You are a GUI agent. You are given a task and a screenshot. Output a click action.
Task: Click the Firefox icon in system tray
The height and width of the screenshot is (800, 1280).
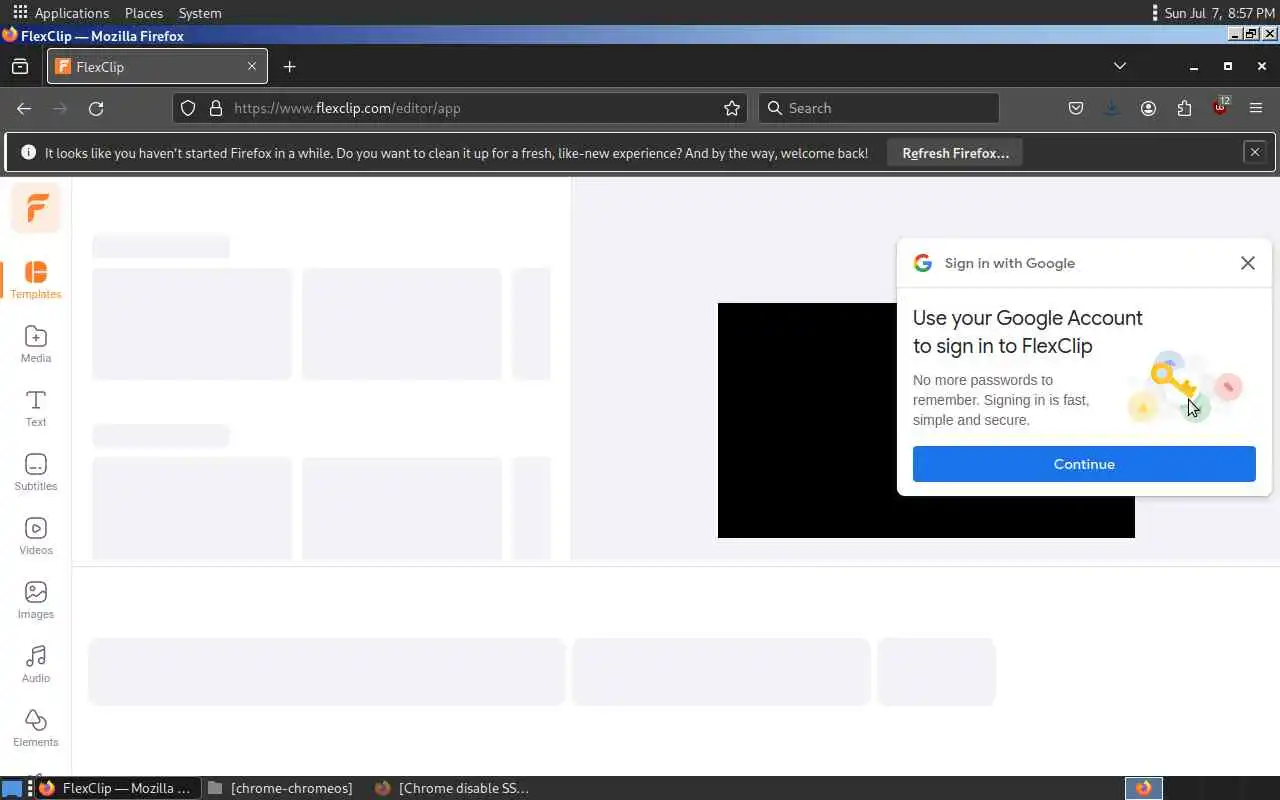click(1144, 788)
